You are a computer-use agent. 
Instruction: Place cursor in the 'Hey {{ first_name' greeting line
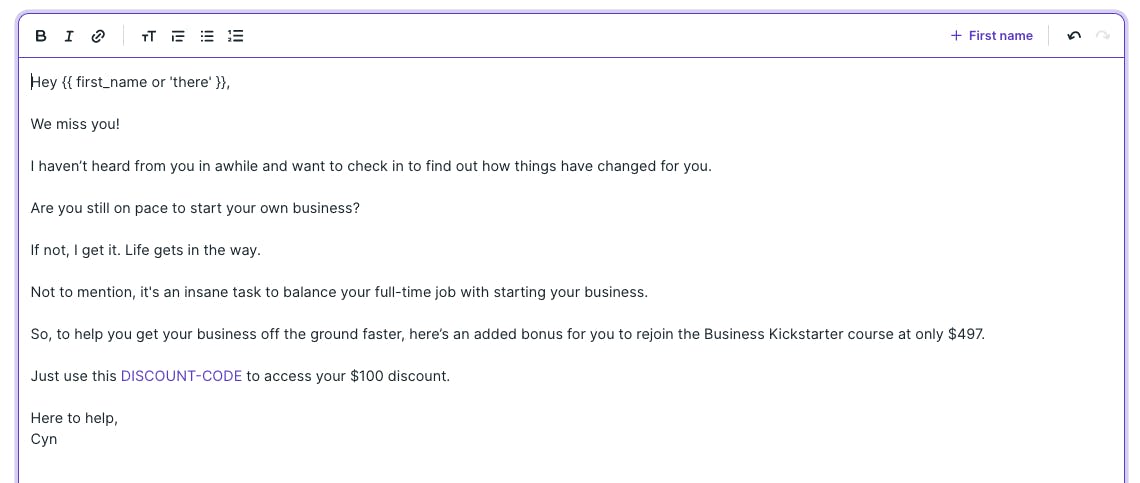(130, 82)
